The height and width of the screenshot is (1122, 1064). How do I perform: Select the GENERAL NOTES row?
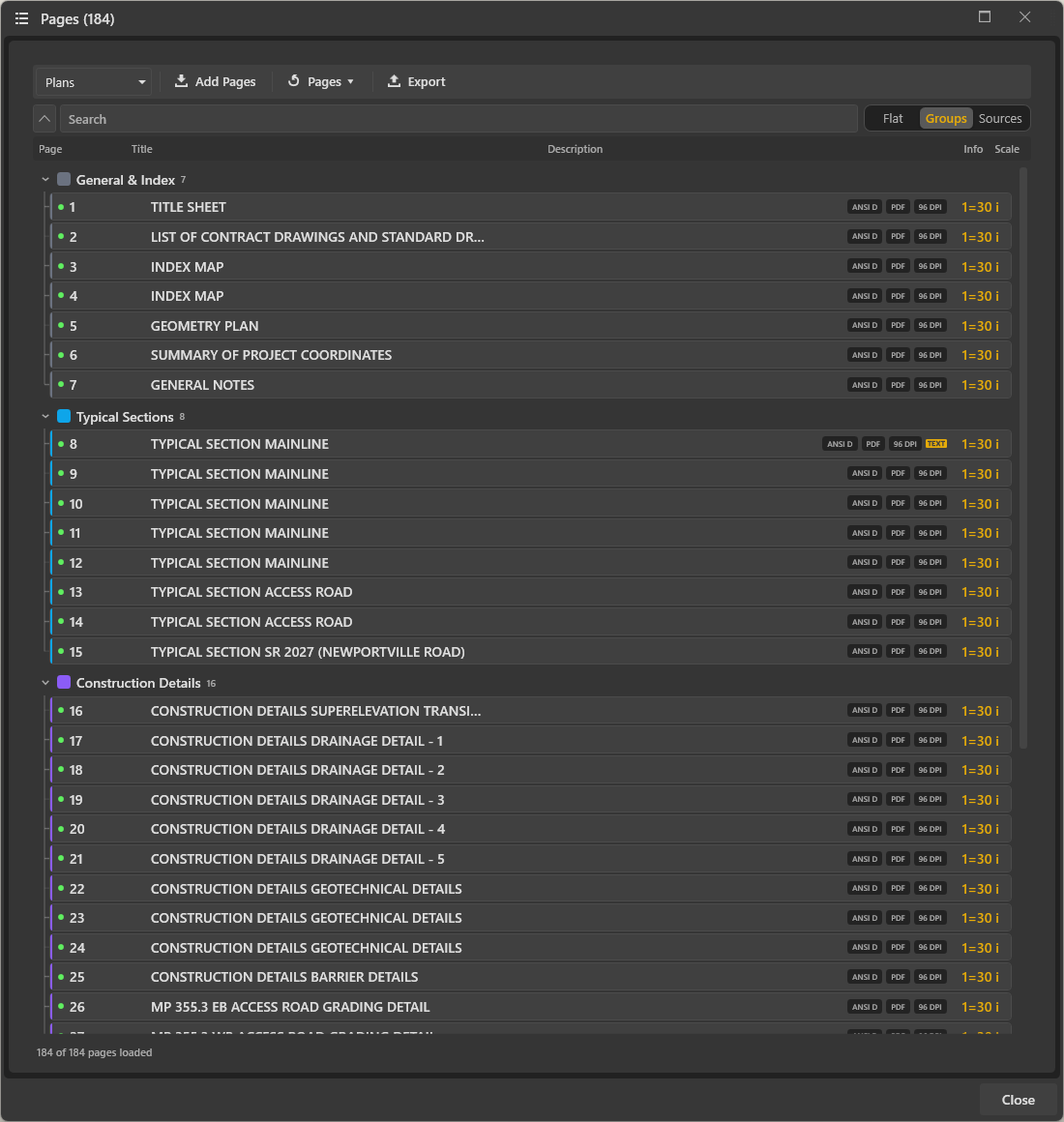pyautogui.click(x=531, y=385)
